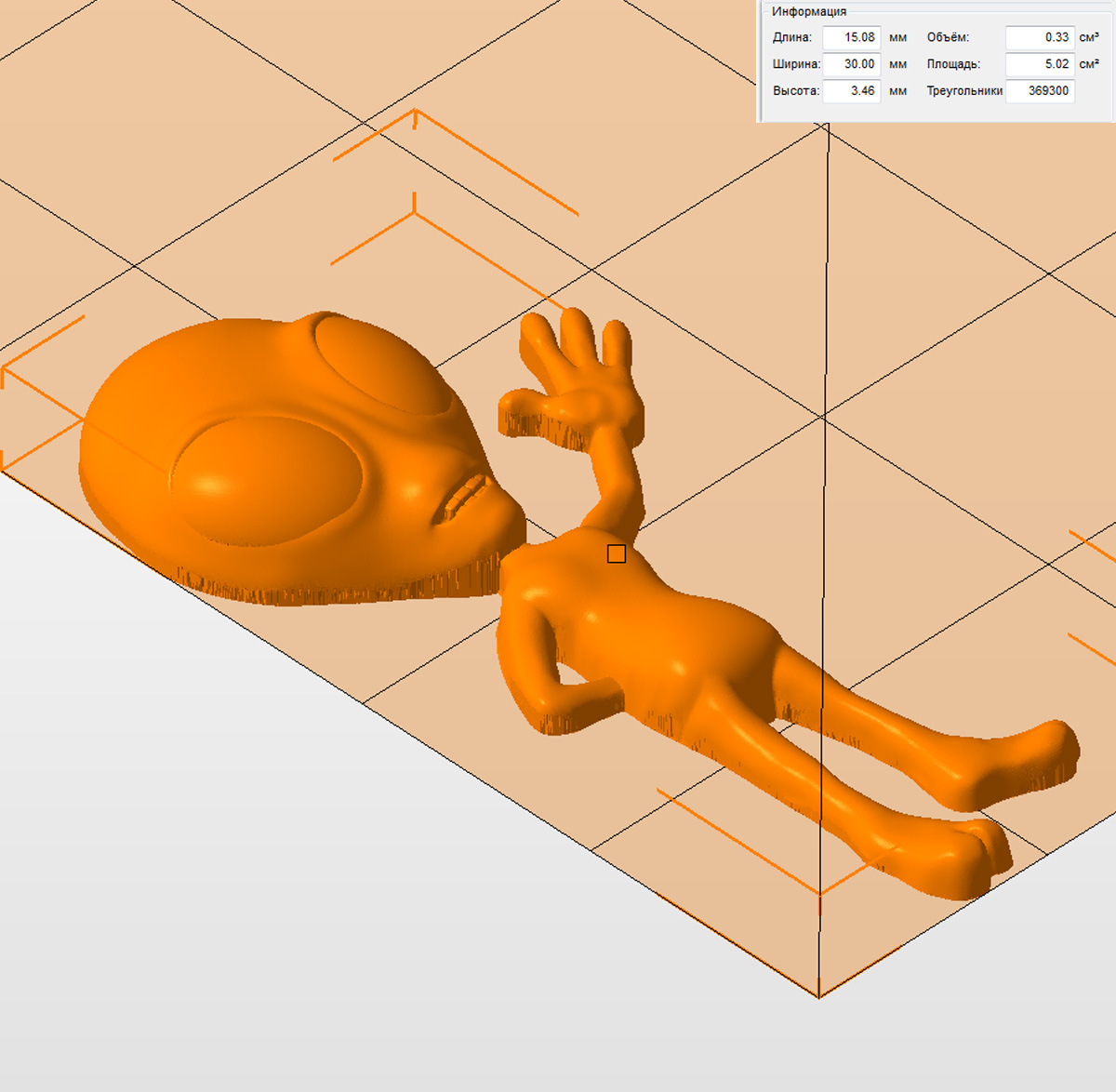The height and width of the screenshot is (1092, 1116).
Task: Click the alien's front large eye
Action: (265, 479)
